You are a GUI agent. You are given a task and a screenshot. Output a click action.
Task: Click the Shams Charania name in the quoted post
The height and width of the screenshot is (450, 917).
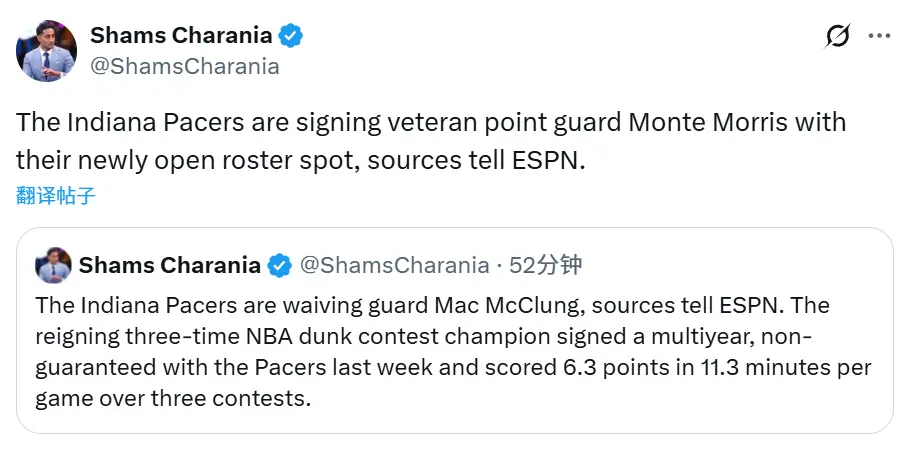pos(169,266)
